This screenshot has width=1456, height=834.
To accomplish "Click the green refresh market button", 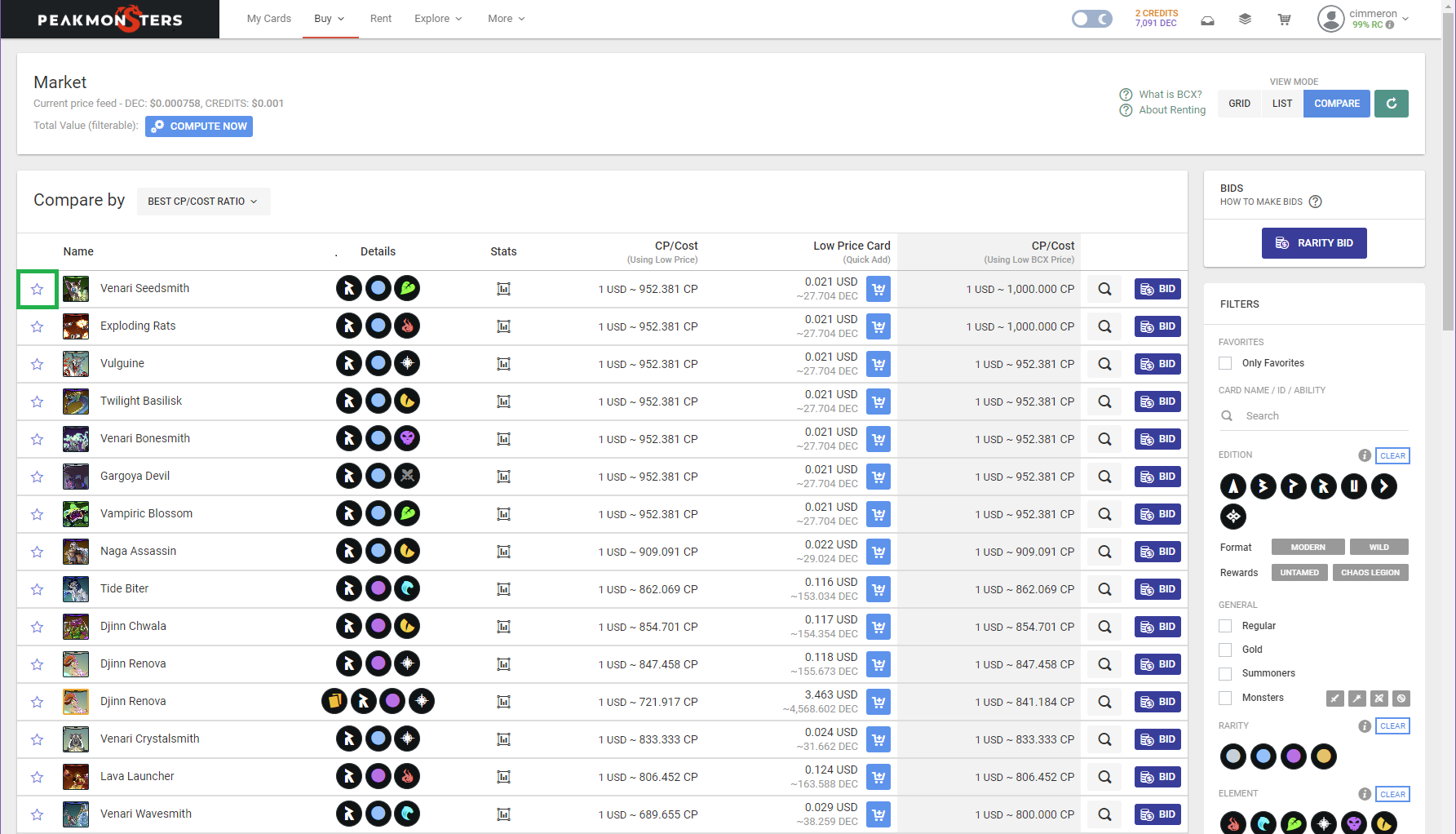I will (x=1392, y=104).
